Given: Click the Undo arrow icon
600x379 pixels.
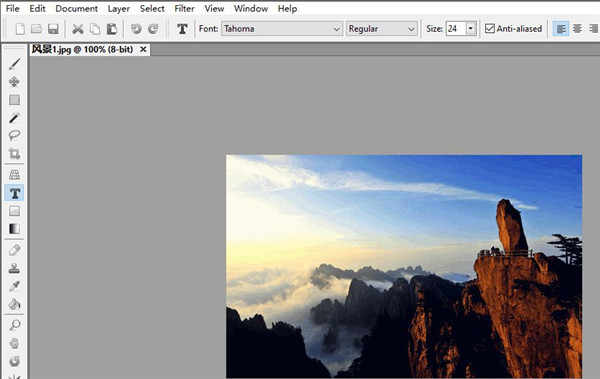Looking at the screenshot, I should click(136, 29).
